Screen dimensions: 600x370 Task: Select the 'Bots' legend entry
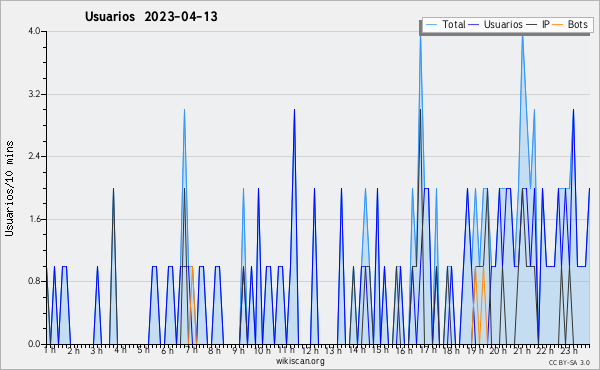(577, 24)
